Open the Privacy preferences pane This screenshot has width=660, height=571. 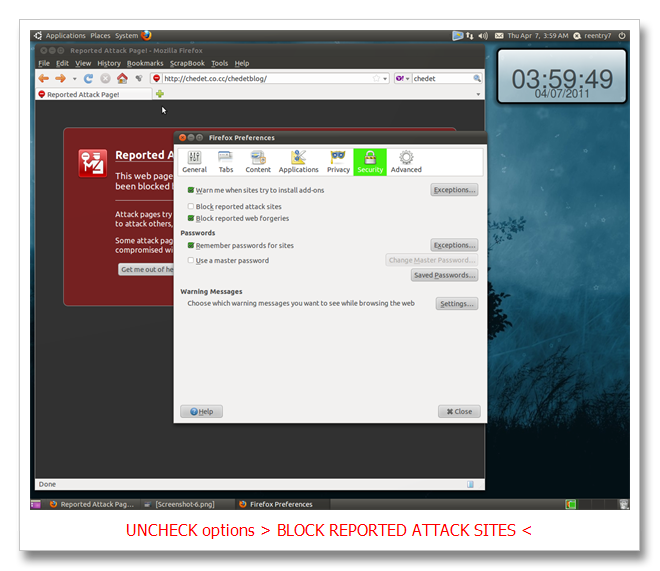pos(338,162)
